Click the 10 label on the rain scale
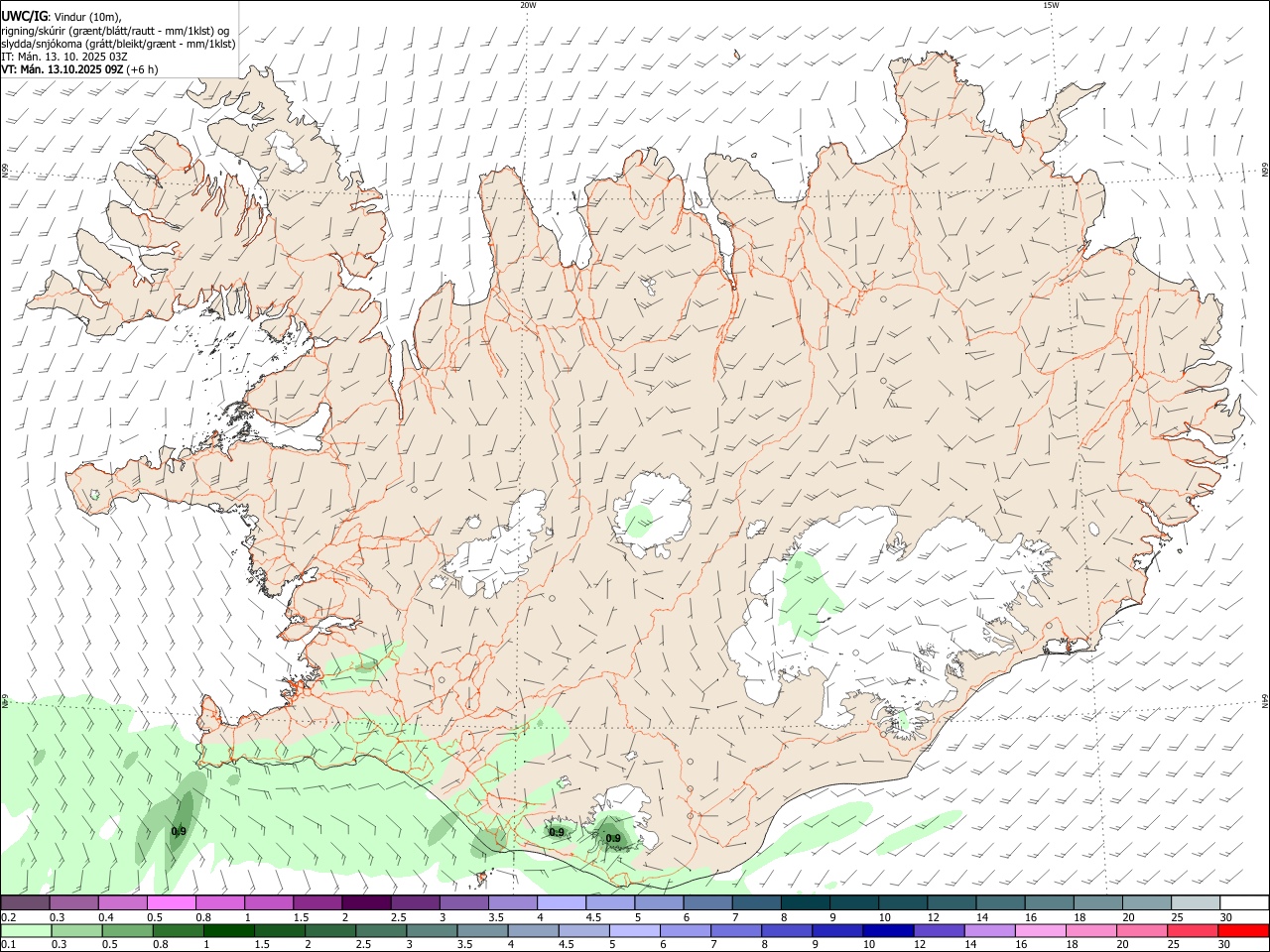 coord(869,945)
